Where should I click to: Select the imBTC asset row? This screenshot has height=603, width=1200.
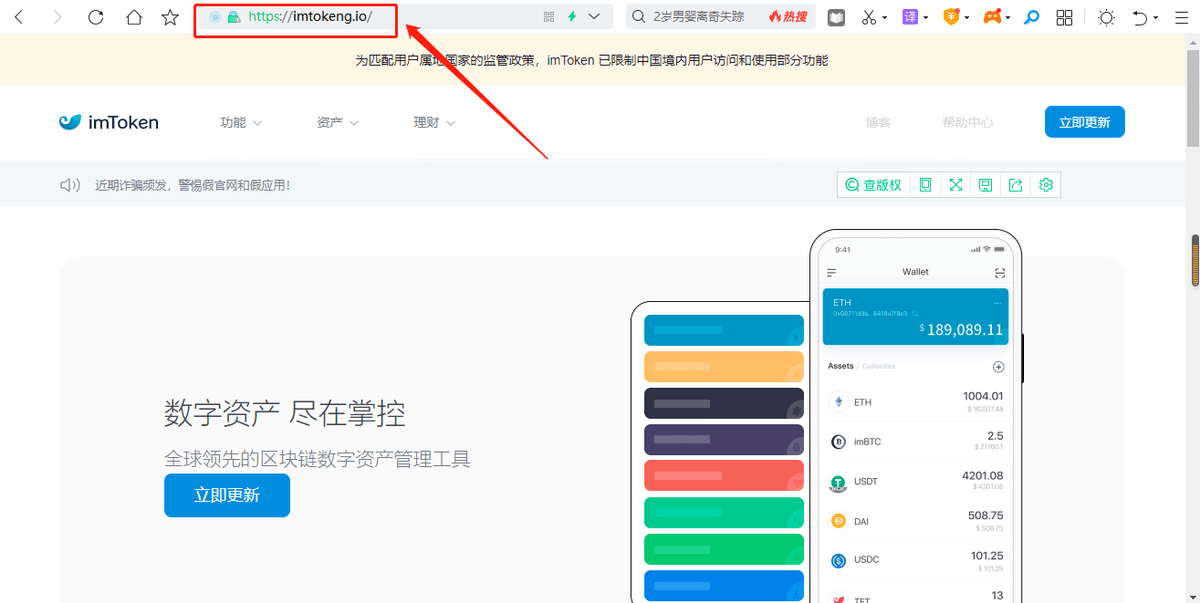coord(915,441)
